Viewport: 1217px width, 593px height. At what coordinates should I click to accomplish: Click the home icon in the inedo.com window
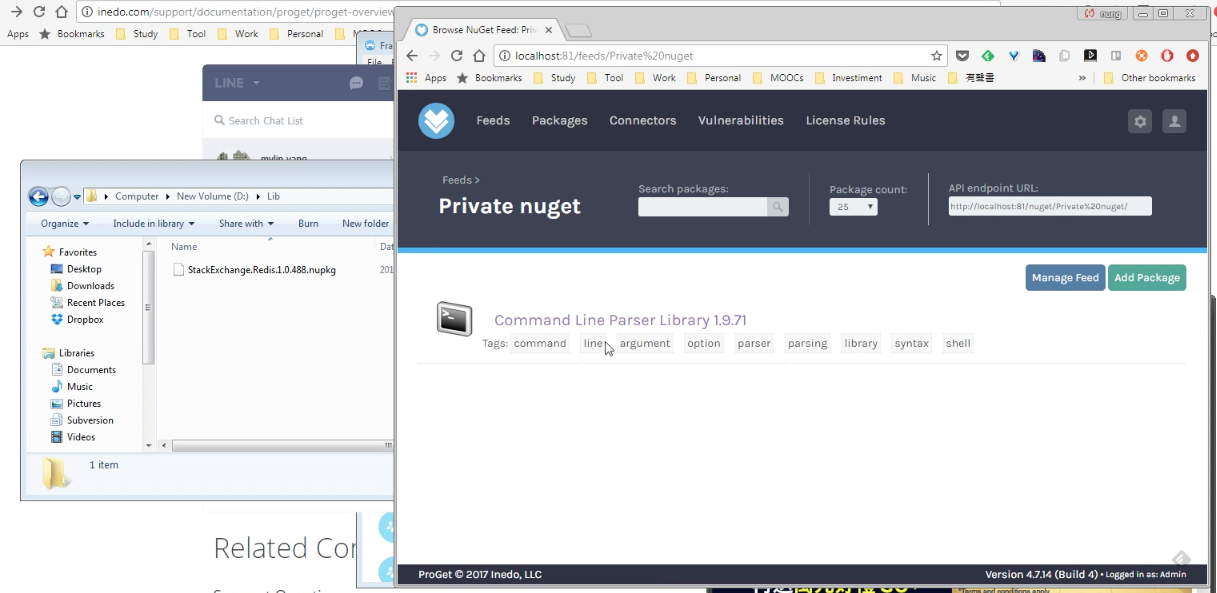pos(61,12)
